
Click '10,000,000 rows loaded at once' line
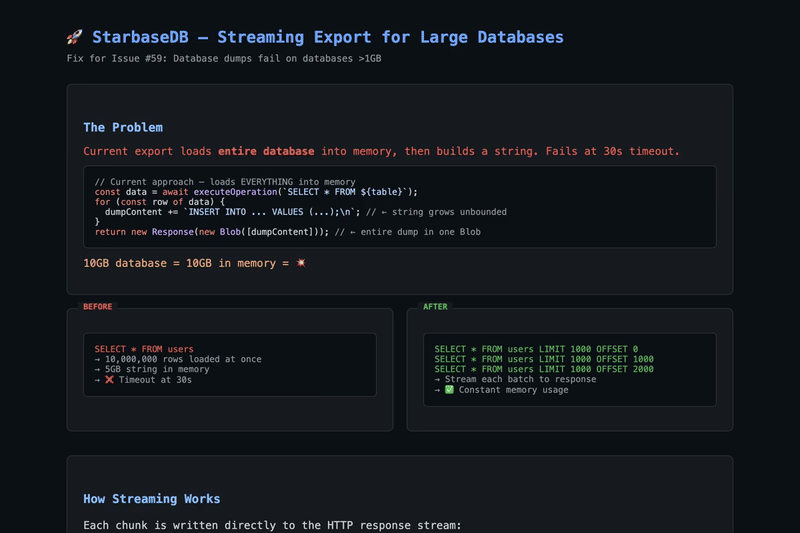click(178, 359)
